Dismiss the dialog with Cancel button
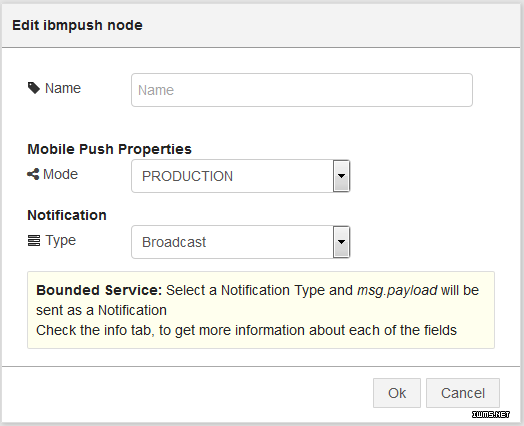 point(463,393)
